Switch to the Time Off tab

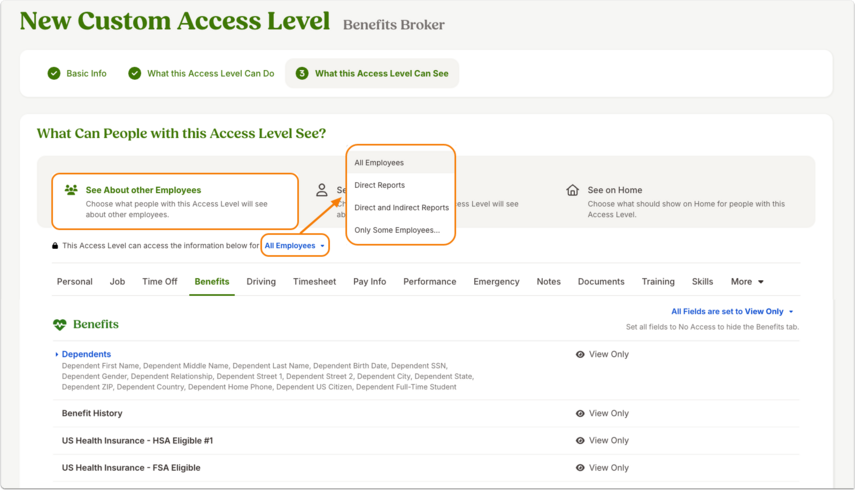pyautogui.click(x=160, y=282)
